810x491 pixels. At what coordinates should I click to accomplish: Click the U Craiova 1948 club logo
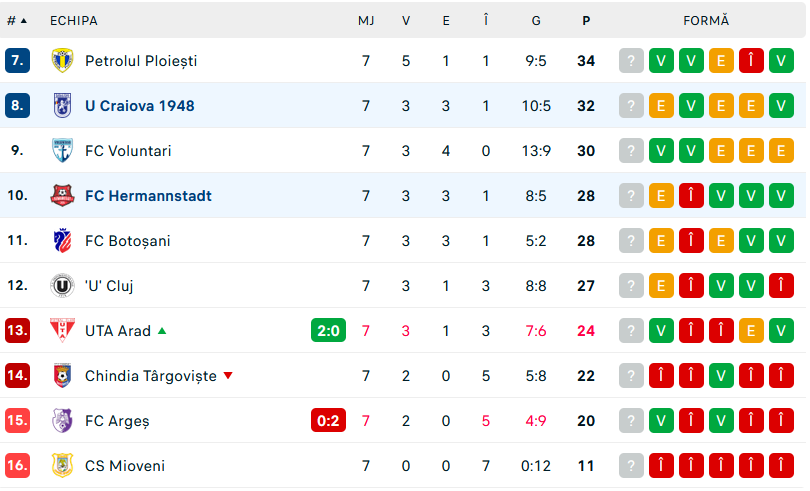pos(62,106)
